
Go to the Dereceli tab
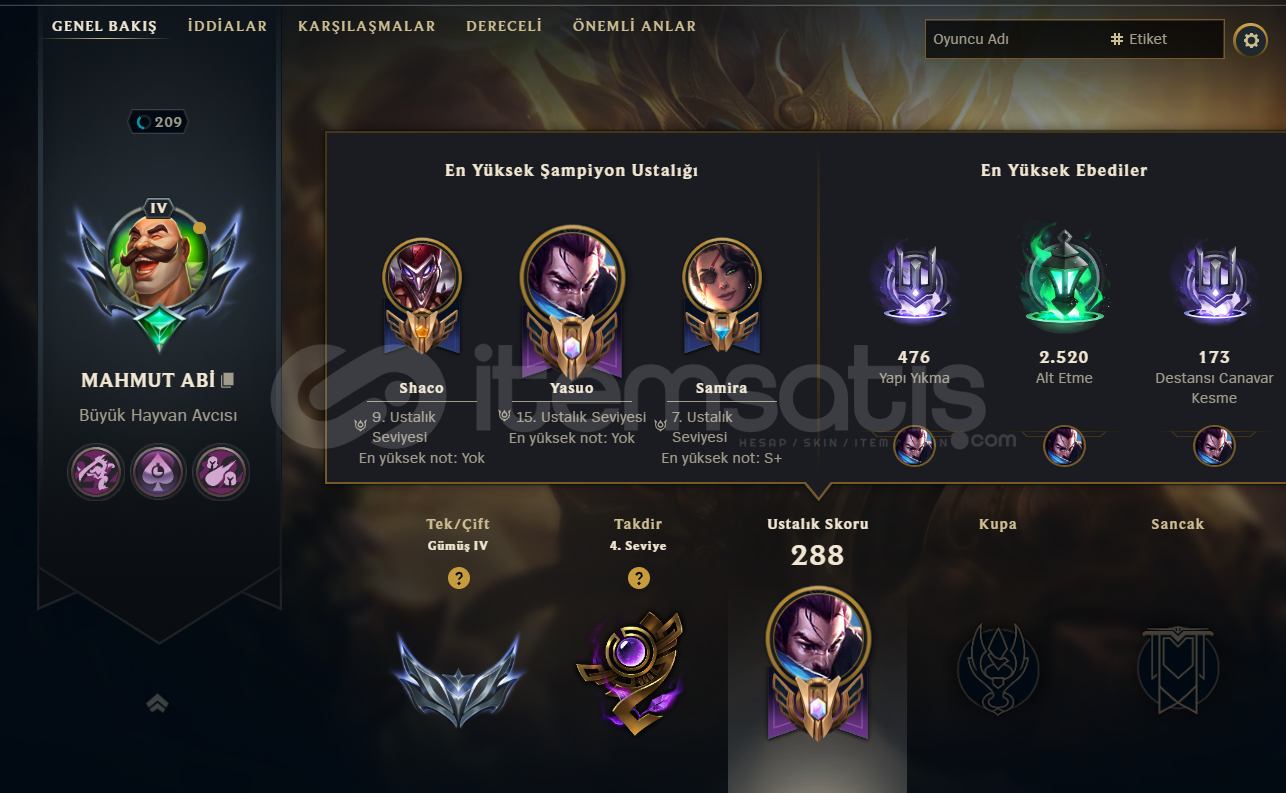click(x=504, y=26)
